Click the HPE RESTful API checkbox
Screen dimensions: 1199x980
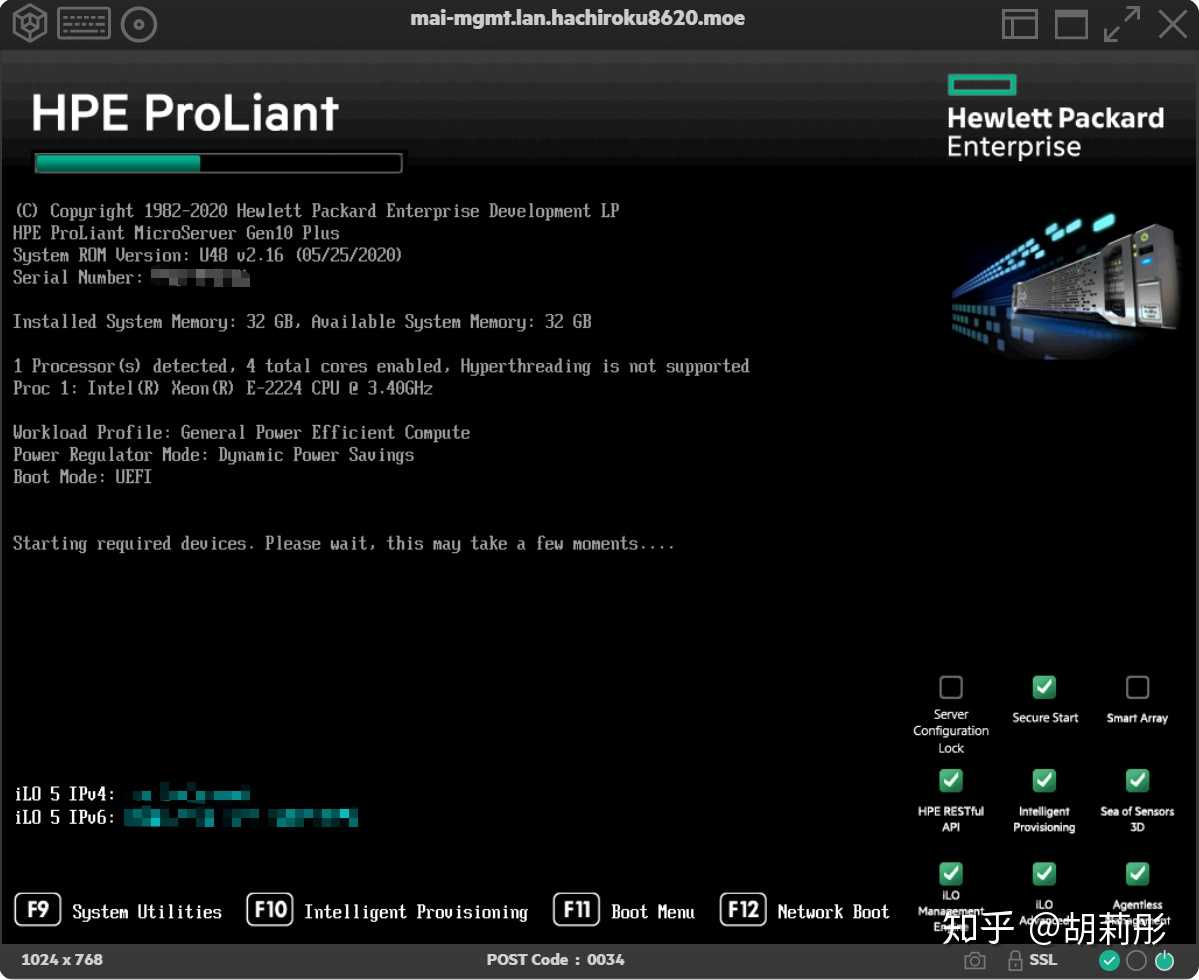(x=950, y=780)
